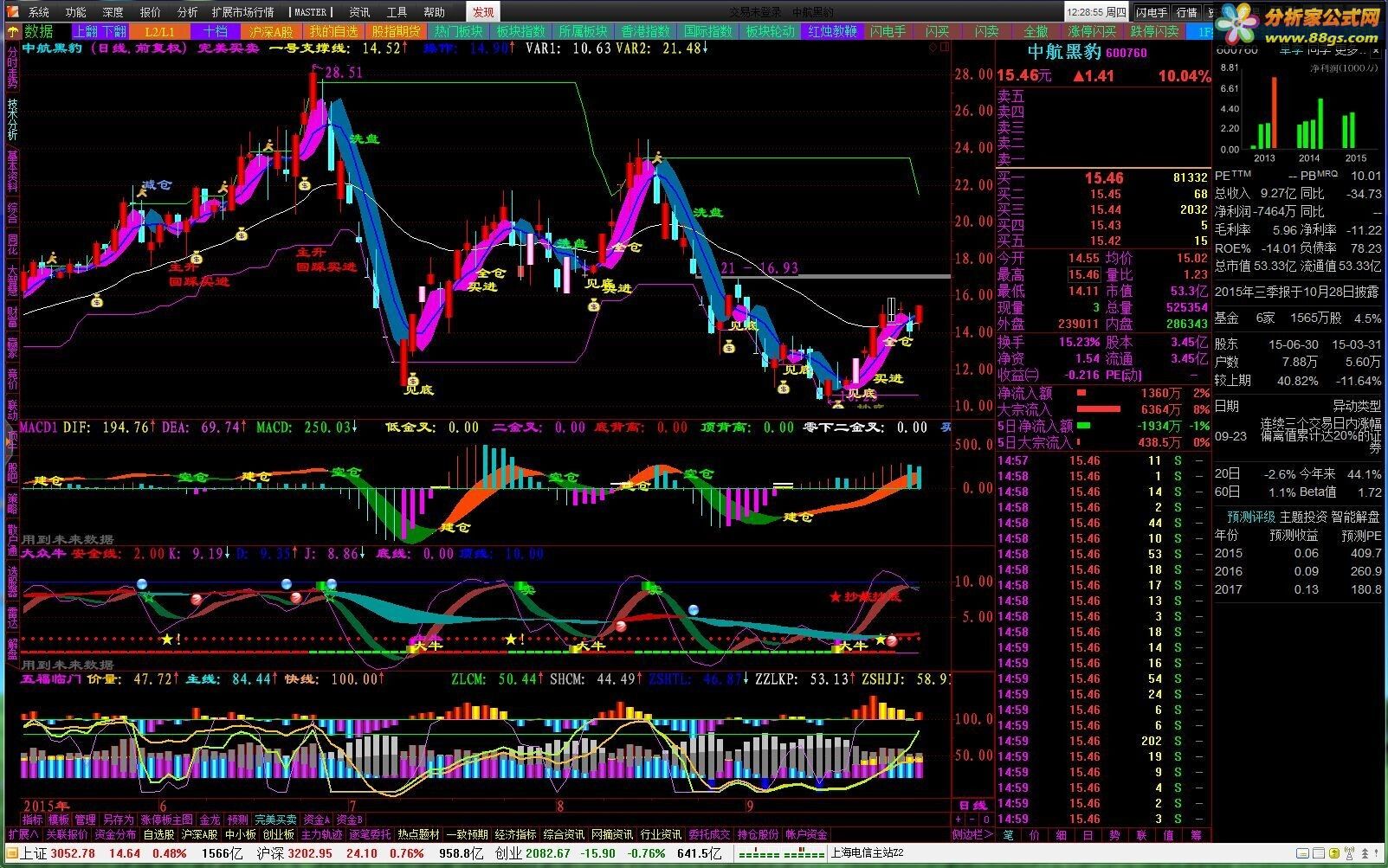
Task: Click the umbrella icon beside 数据
Action: pos(12,31)
